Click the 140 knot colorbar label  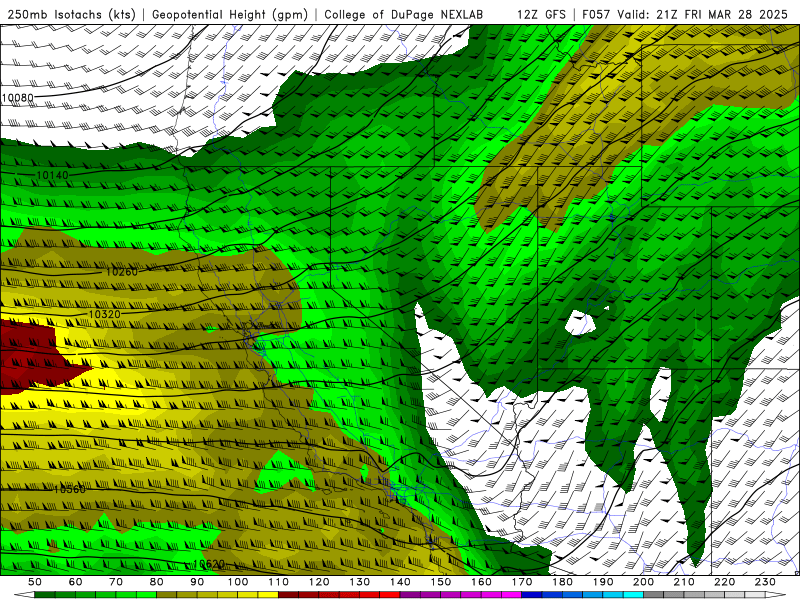[400, 582]
